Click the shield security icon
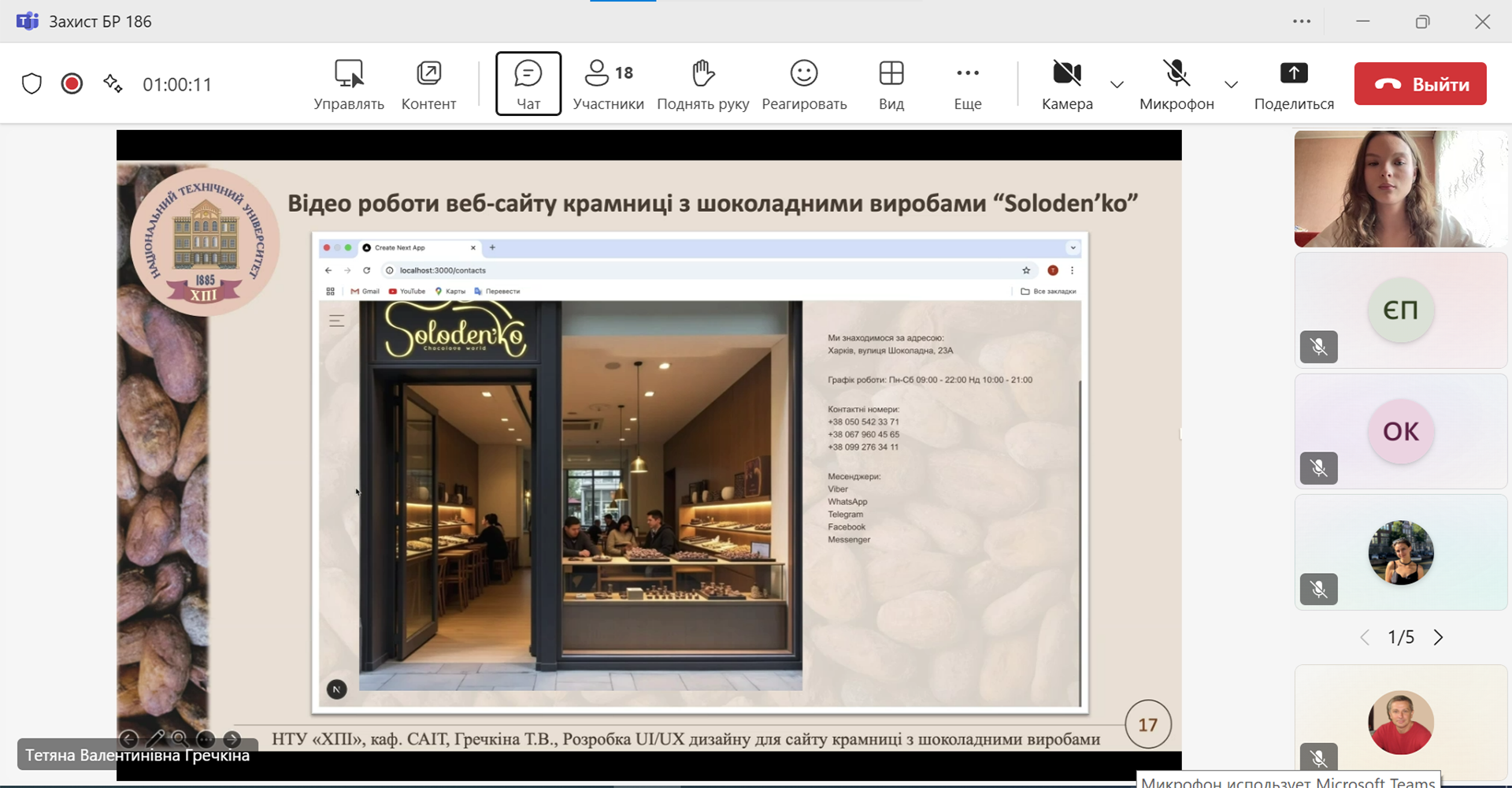The height and width of the screenshot is (788, 1512). tap(31, 84)
